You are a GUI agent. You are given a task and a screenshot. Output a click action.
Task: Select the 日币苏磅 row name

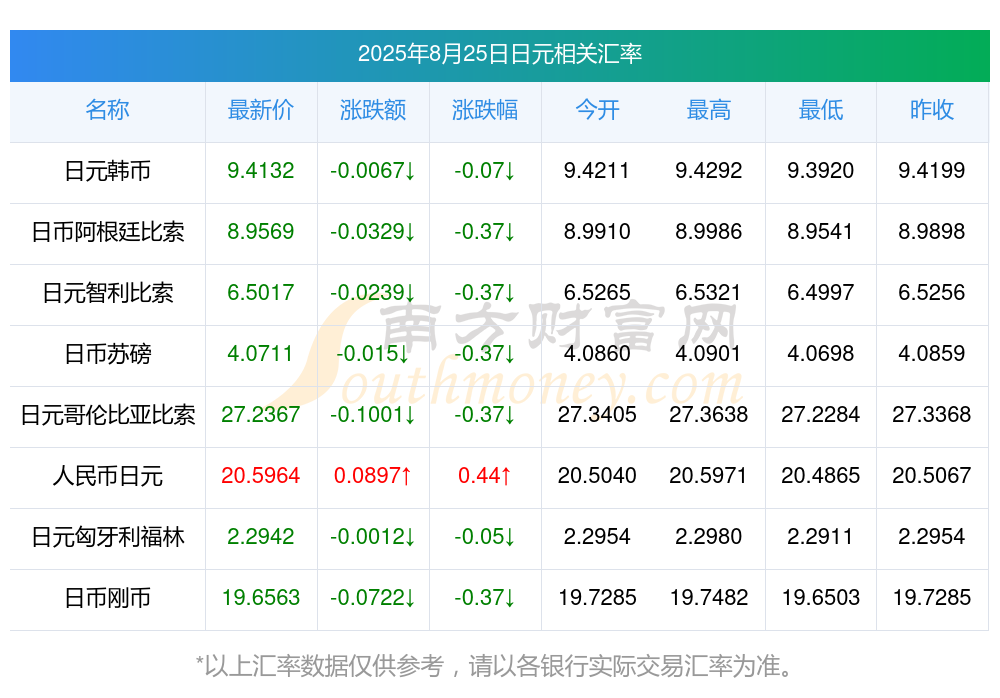[107, 353]
